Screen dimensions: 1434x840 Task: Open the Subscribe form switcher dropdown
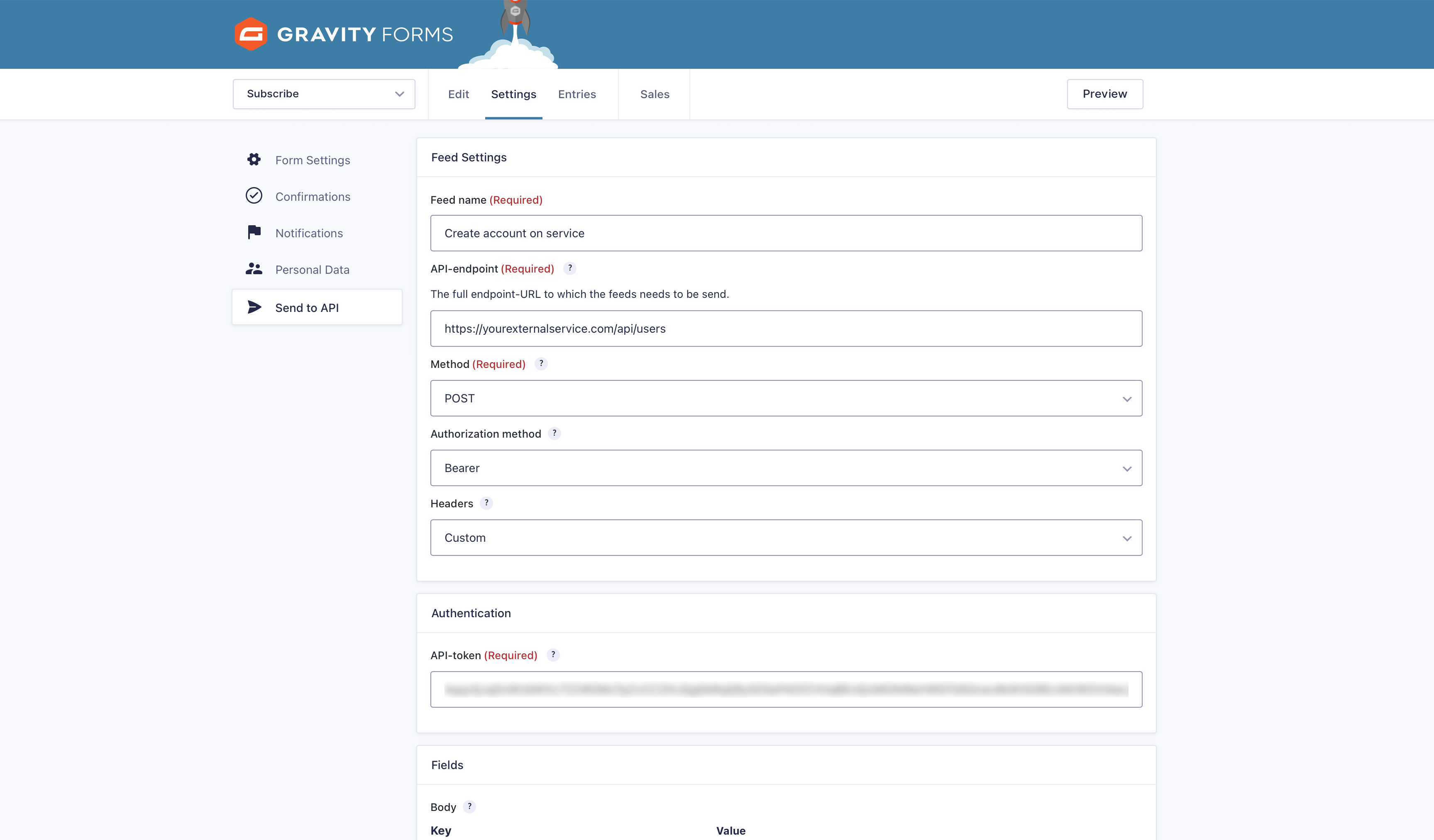coord(324,94)
